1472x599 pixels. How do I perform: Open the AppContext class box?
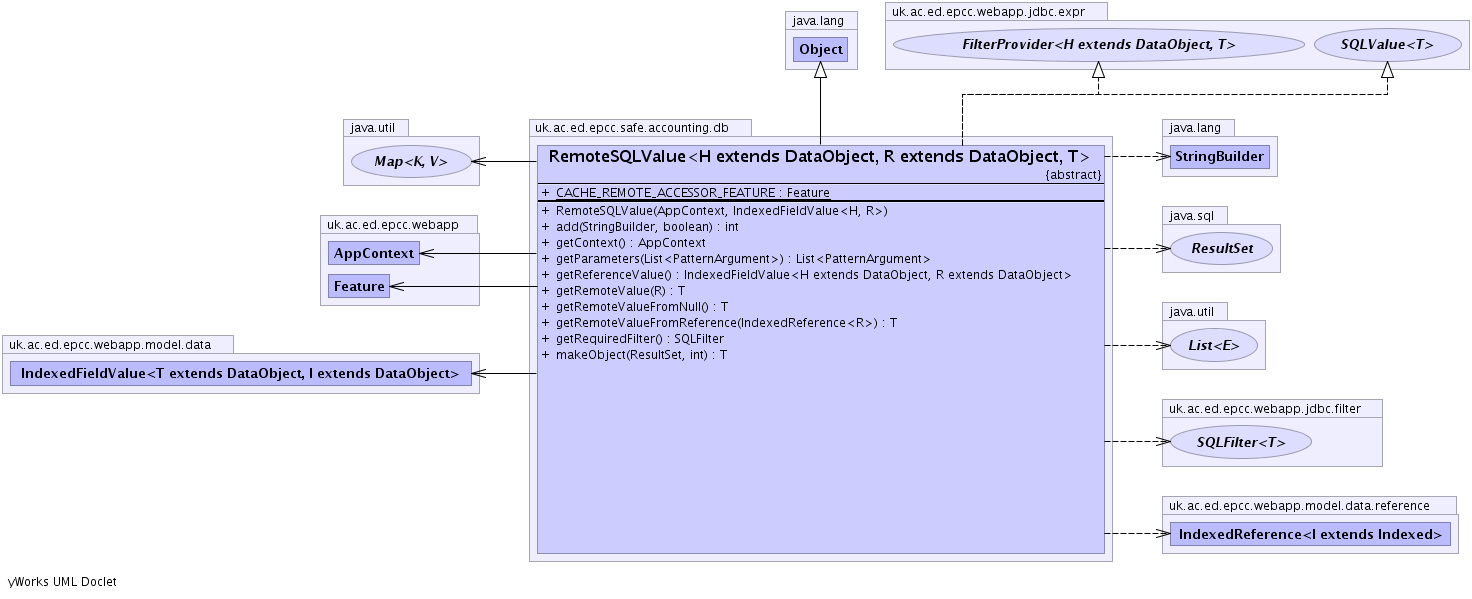pyautogui.click(x=373, y=254)
